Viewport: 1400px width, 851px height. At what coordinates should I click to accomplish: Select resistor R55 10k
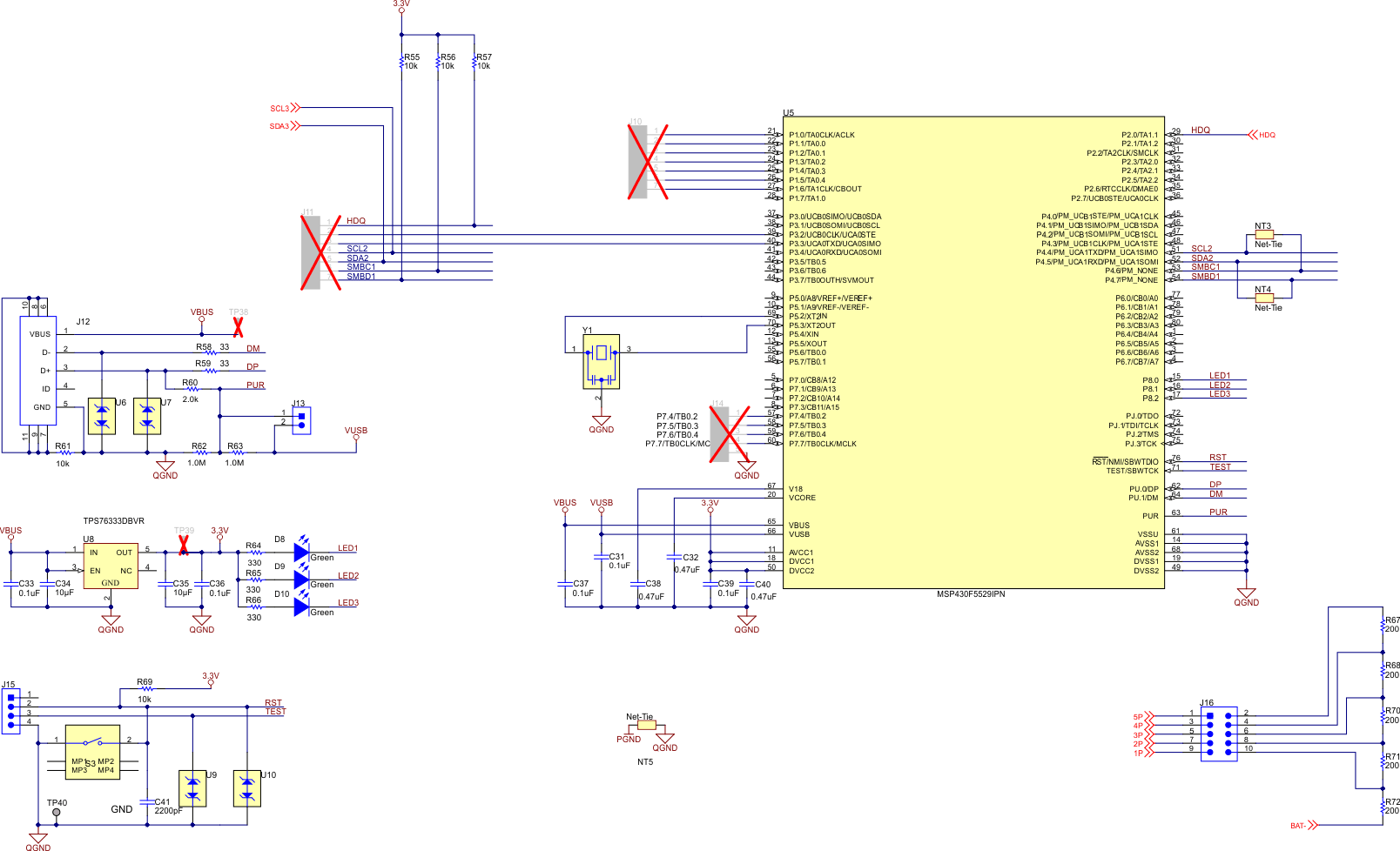401,62
